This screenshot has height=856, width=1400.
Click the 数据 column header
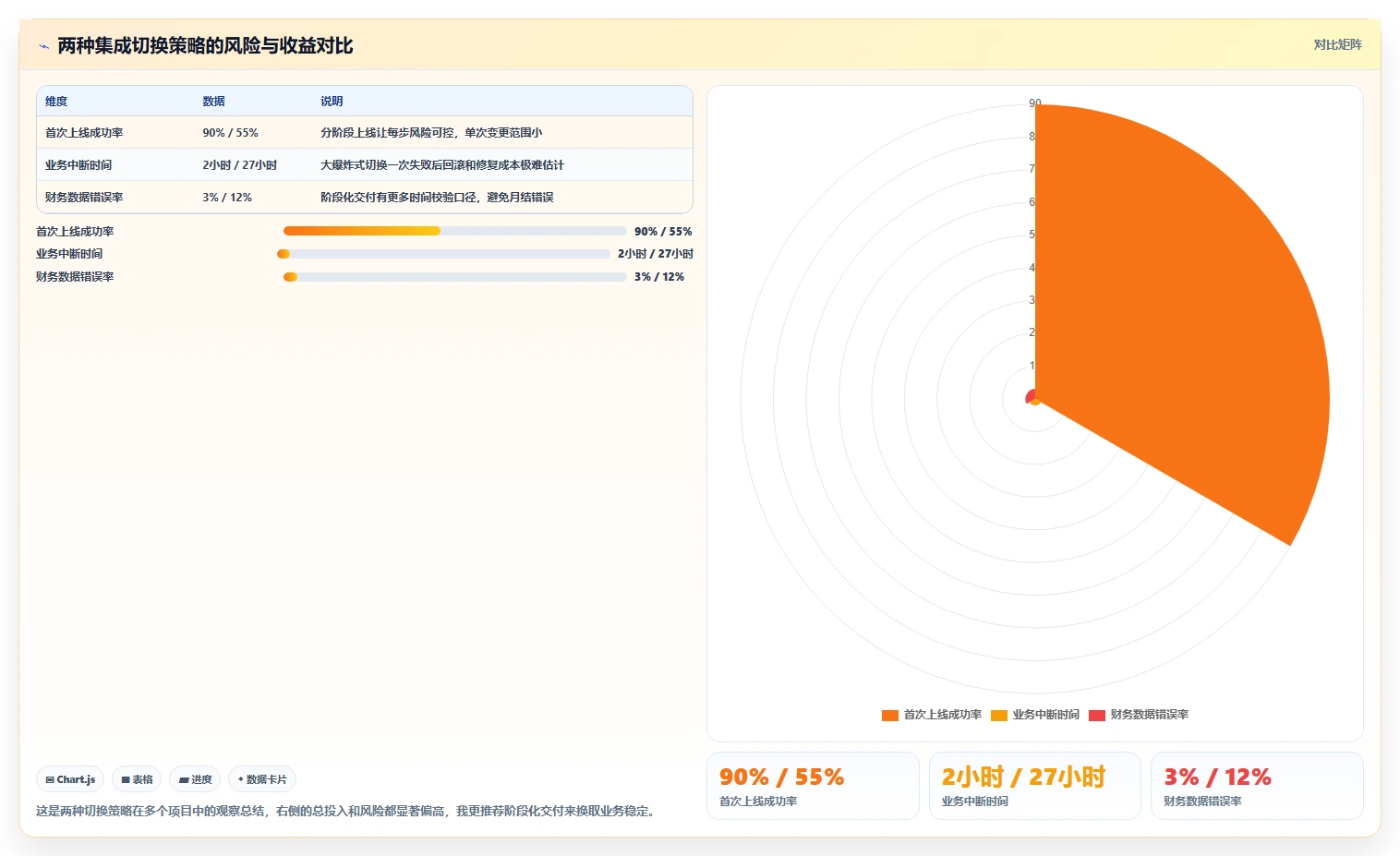click(x=213, y=102)
